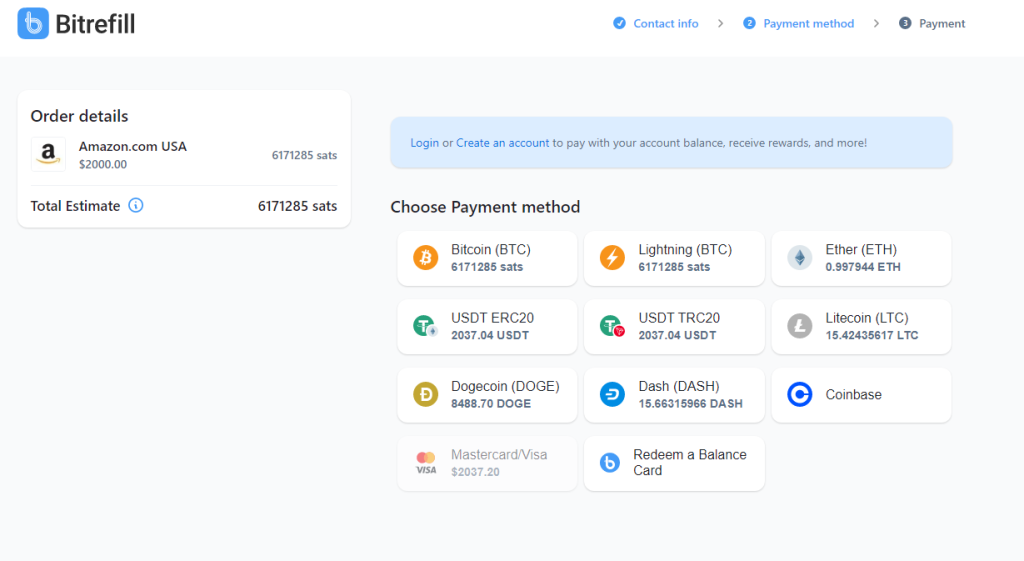Click the USDT TRC20 Tether icon
1024x561 pixels.
tap(613, 326)
